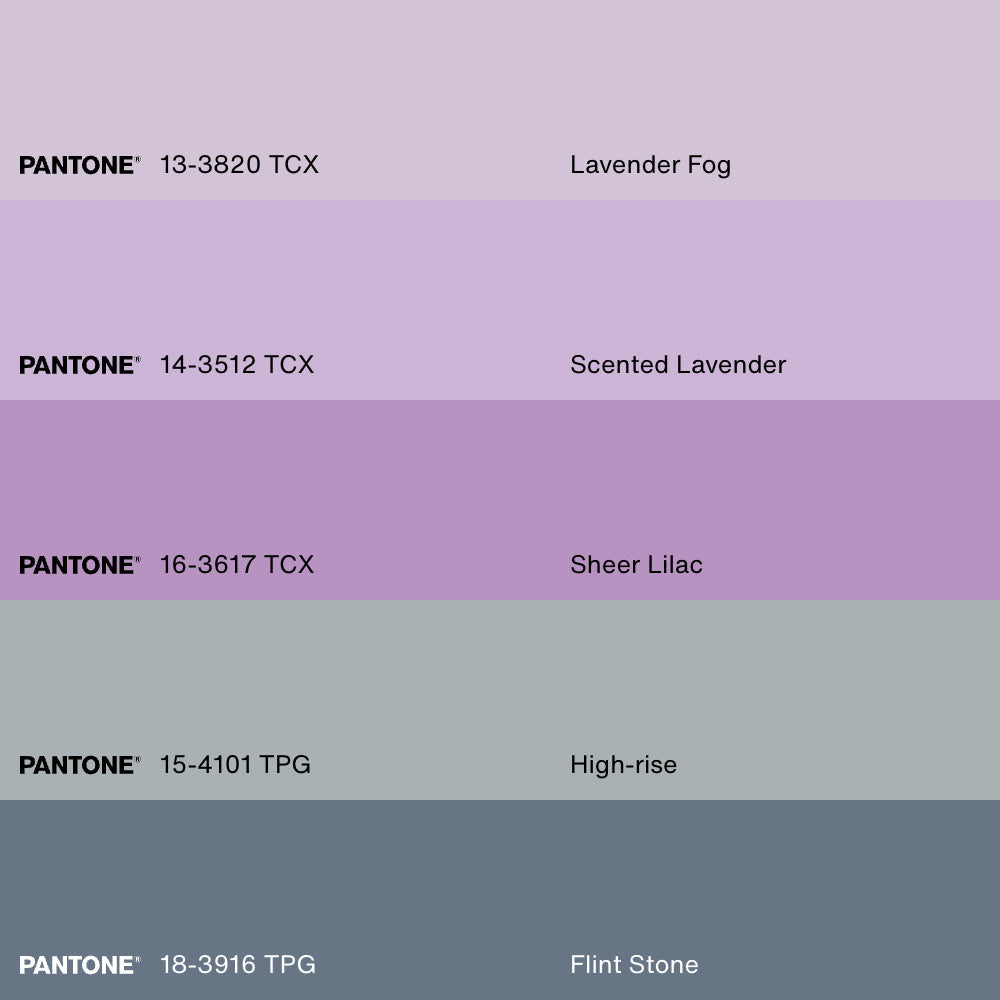1000x1000 pixels.
Task: Click the Pantone logo beside 16-3617 TCX
Action: pyautogui.click(x=79, y=565)
